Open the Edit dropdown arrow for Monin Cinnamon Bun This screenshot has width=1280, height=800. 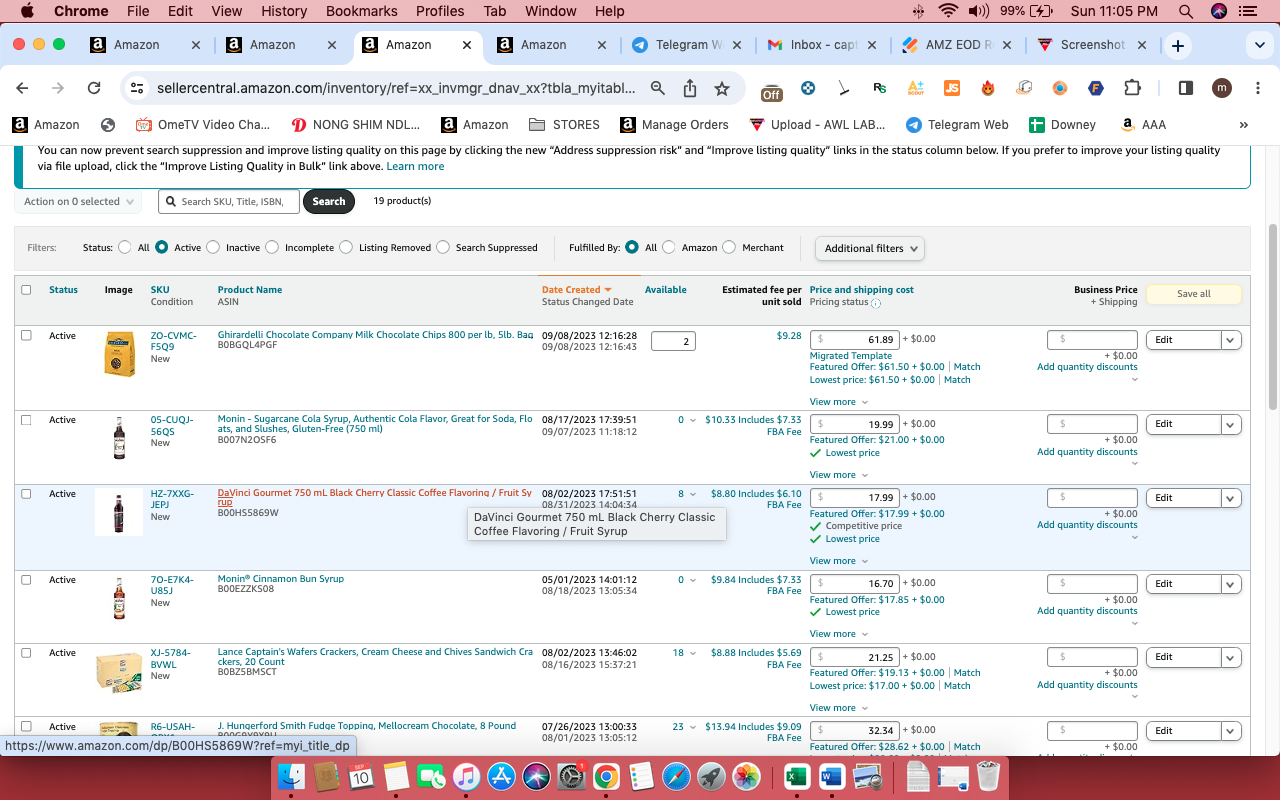point(1231,584)
